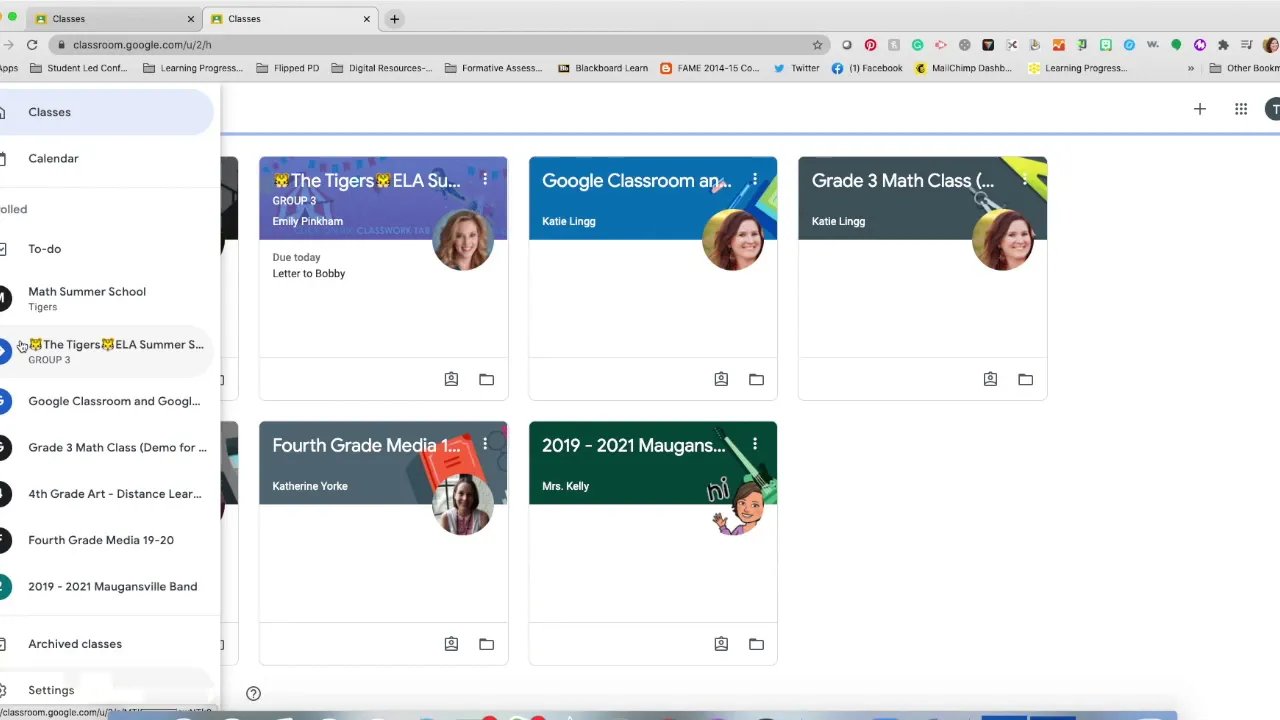Open three-dot menu on Tigers ELA card
This screenshot has width=1280, height=720.
[485, 180]
